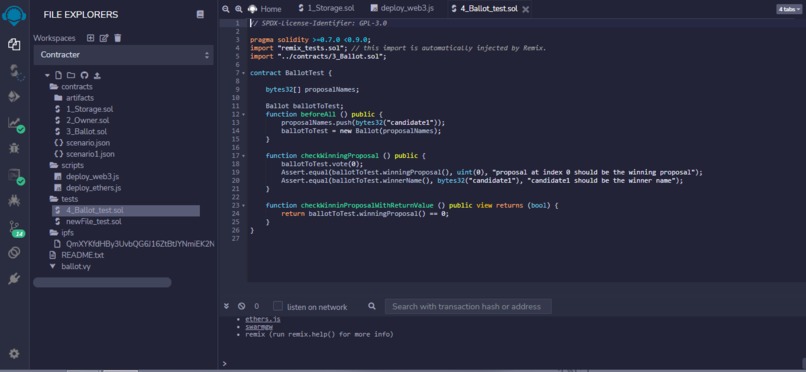The width and height of the screenshot is (806, 372).
Task: Zoom in the editor font
Action: point(239,9)
